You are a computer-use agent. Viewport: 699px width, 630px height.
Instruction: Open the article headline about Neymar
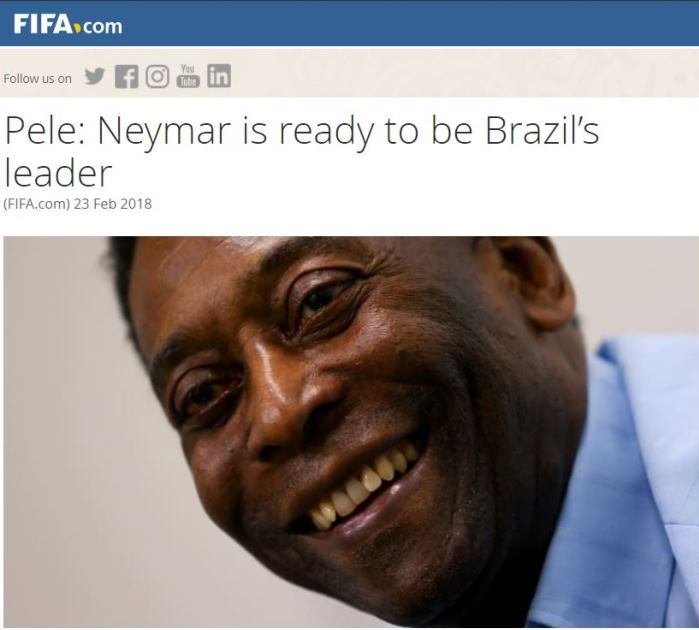point(301,152)
